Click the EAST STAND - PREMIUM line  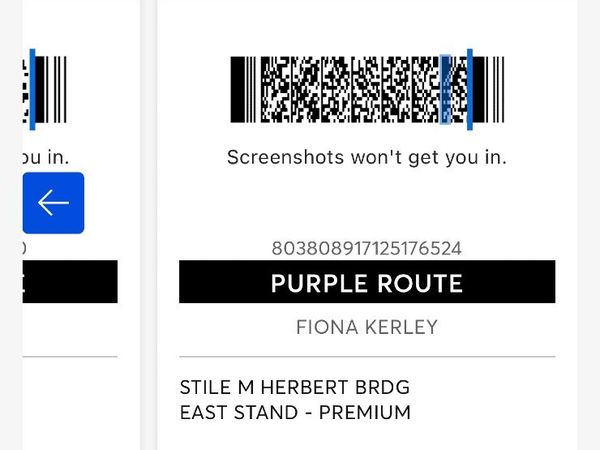point(295,412)
